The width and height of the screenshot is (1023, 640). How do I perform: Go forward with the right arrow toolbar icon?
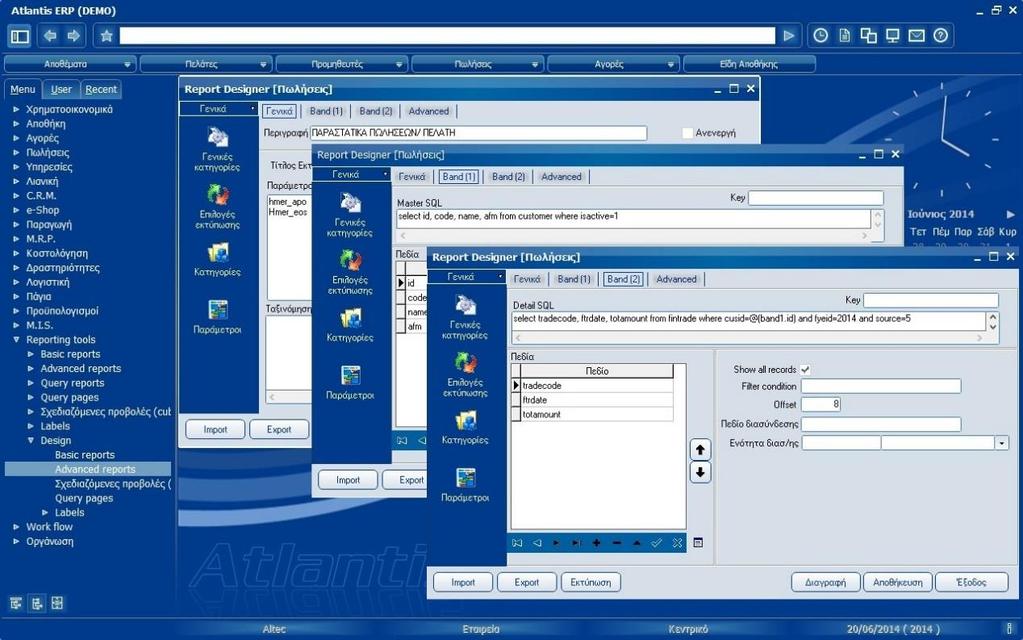point(74,36)
